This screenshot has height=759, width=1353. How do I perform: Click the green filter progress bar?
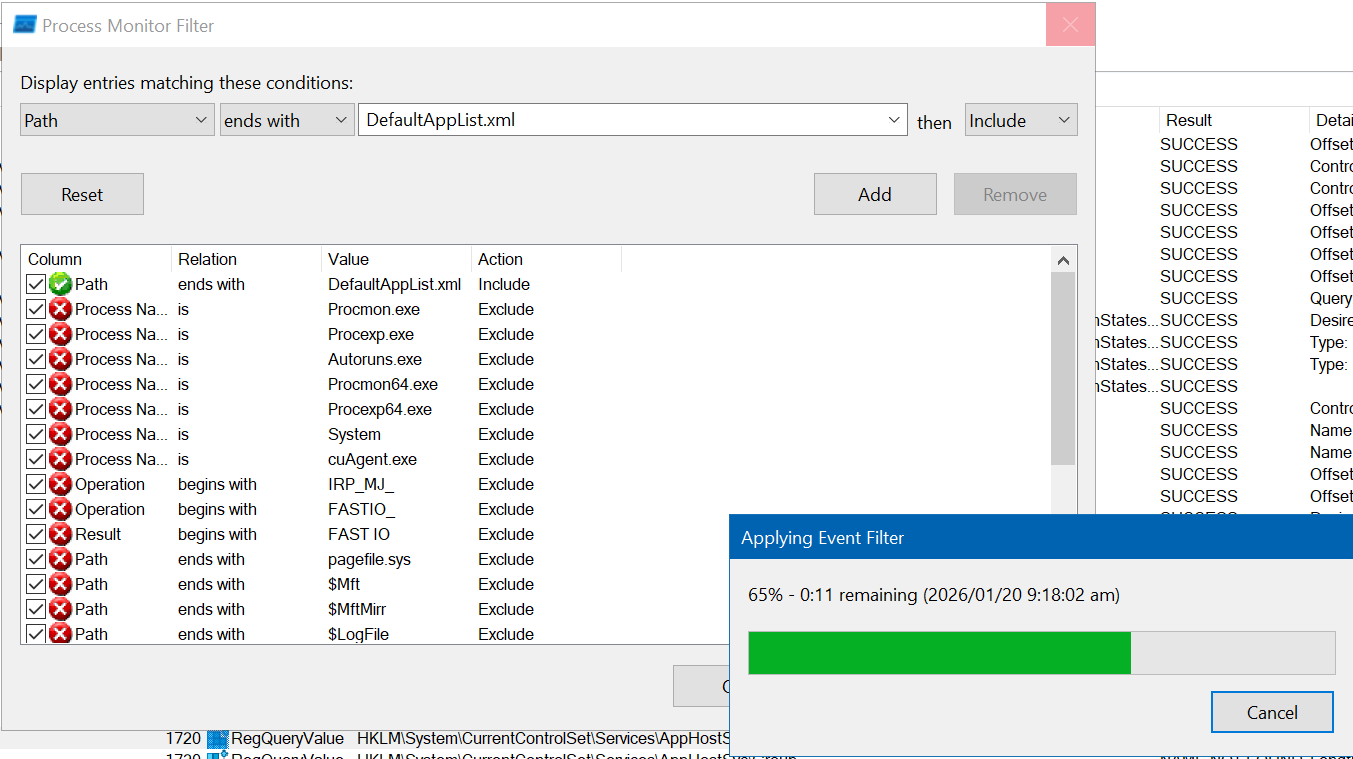(938, 653)
